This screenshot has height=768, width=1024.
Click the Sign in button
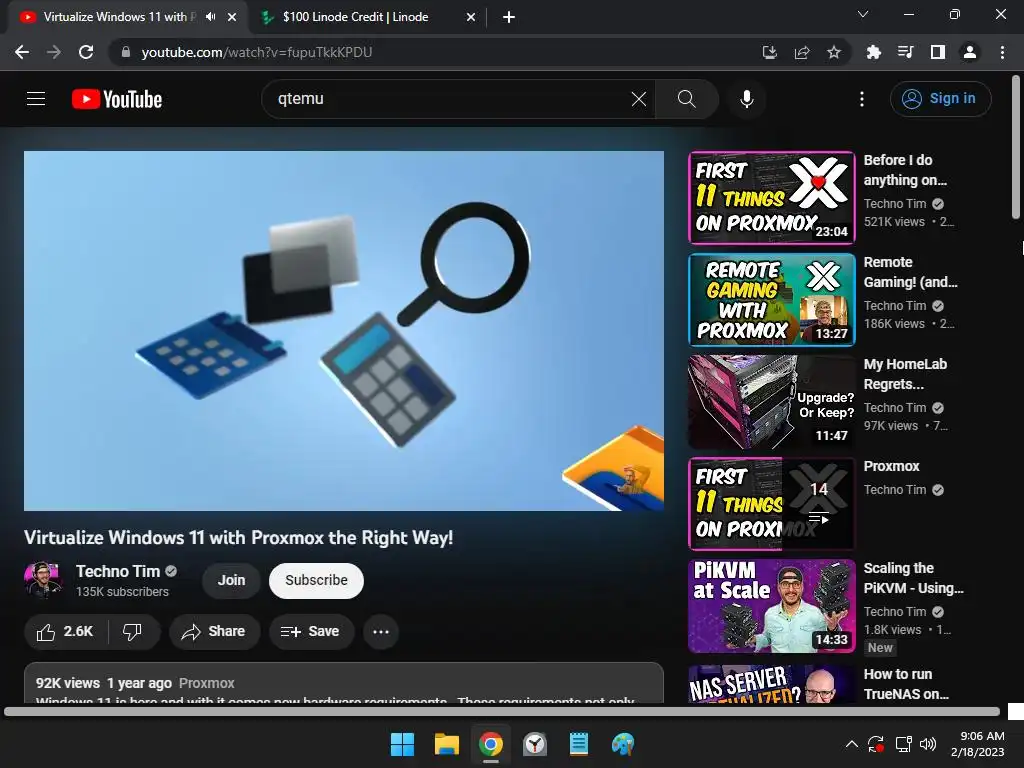click(x=940, y=99)
